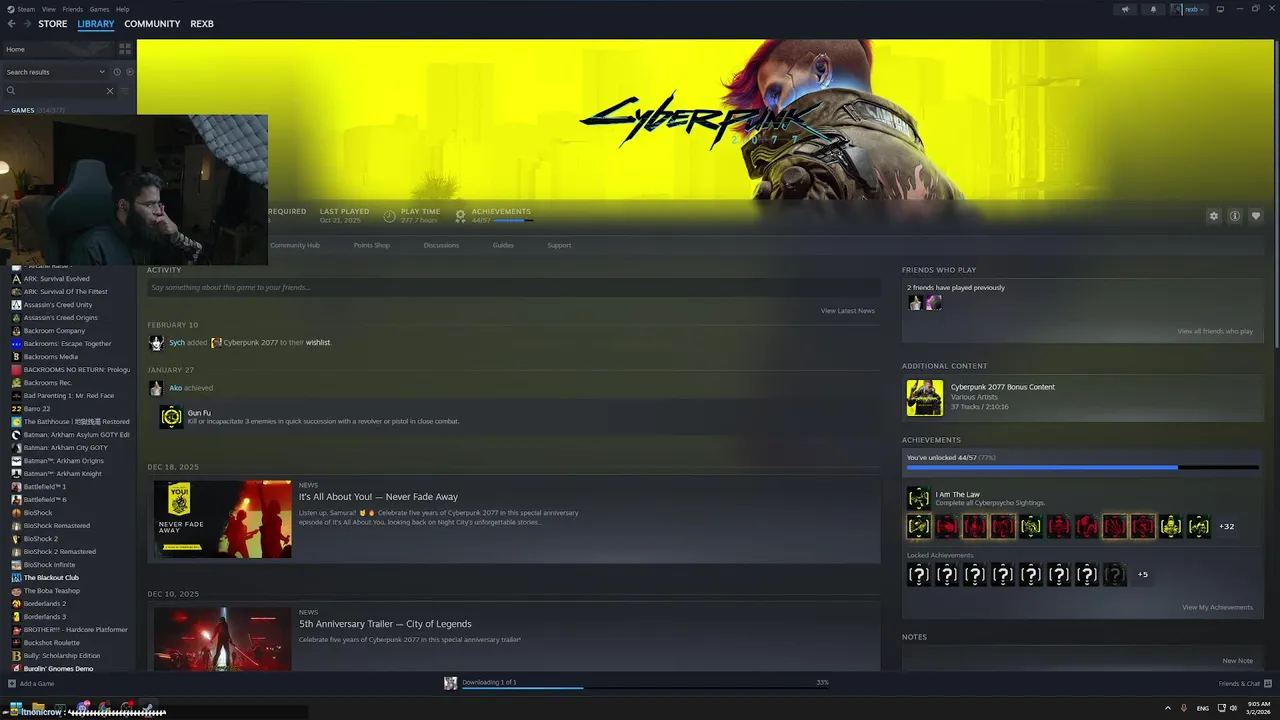The image size is (1280, 720).
Task: Open the notifications bell icon
Action: (x=1153, y=9)
